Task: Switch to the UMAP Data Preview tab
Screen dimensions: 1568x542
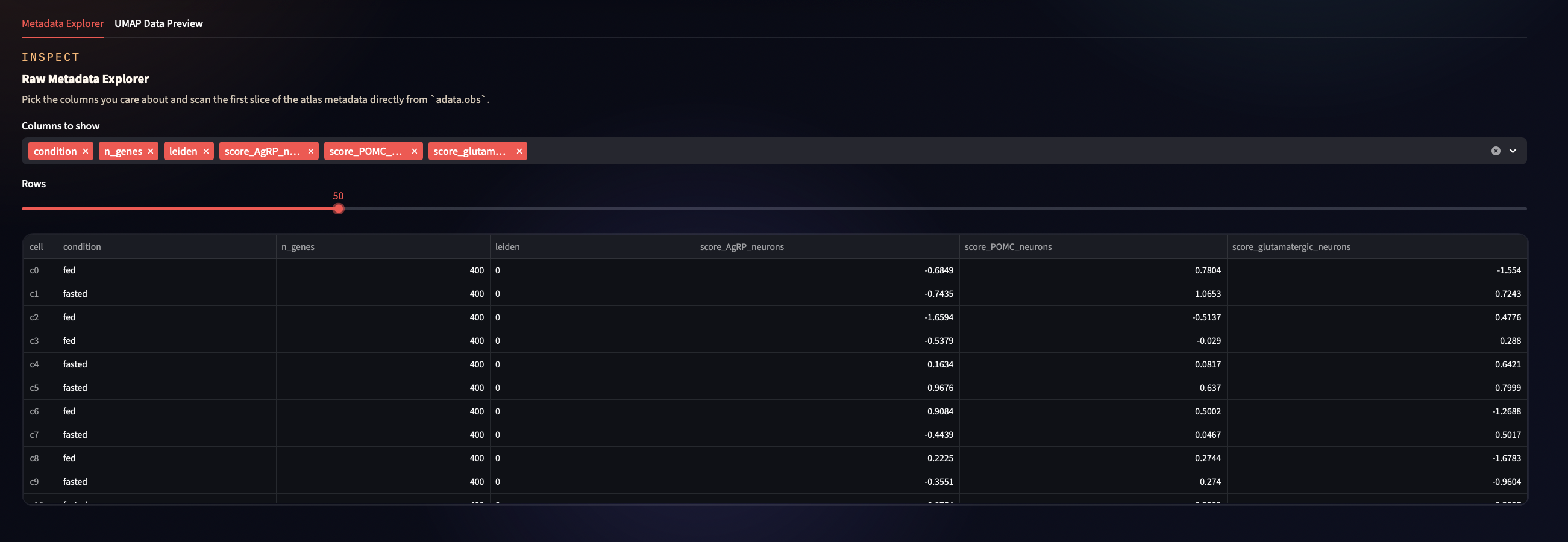Action: pyautogui.click(x=159, y=23)
